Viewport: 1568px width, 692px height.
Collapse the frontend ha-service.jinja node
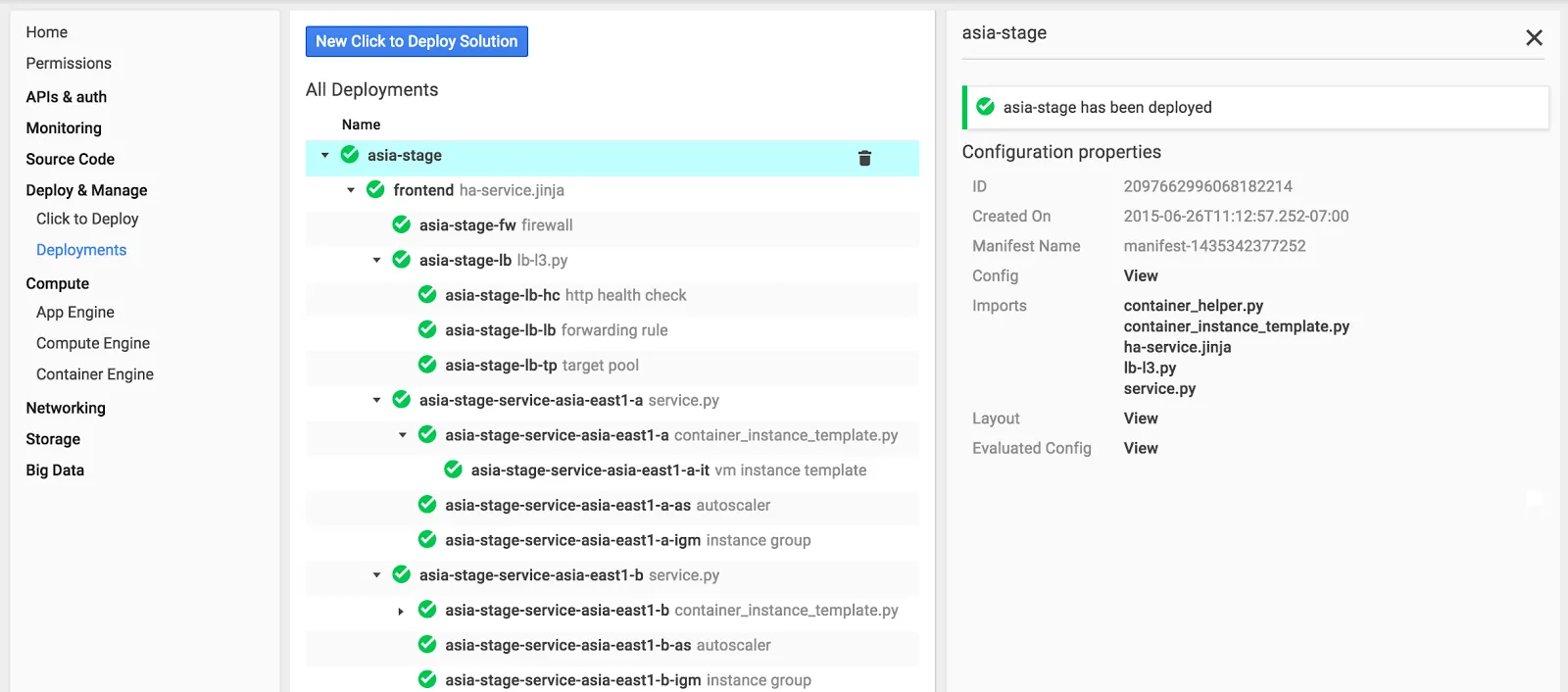(351, 190)
